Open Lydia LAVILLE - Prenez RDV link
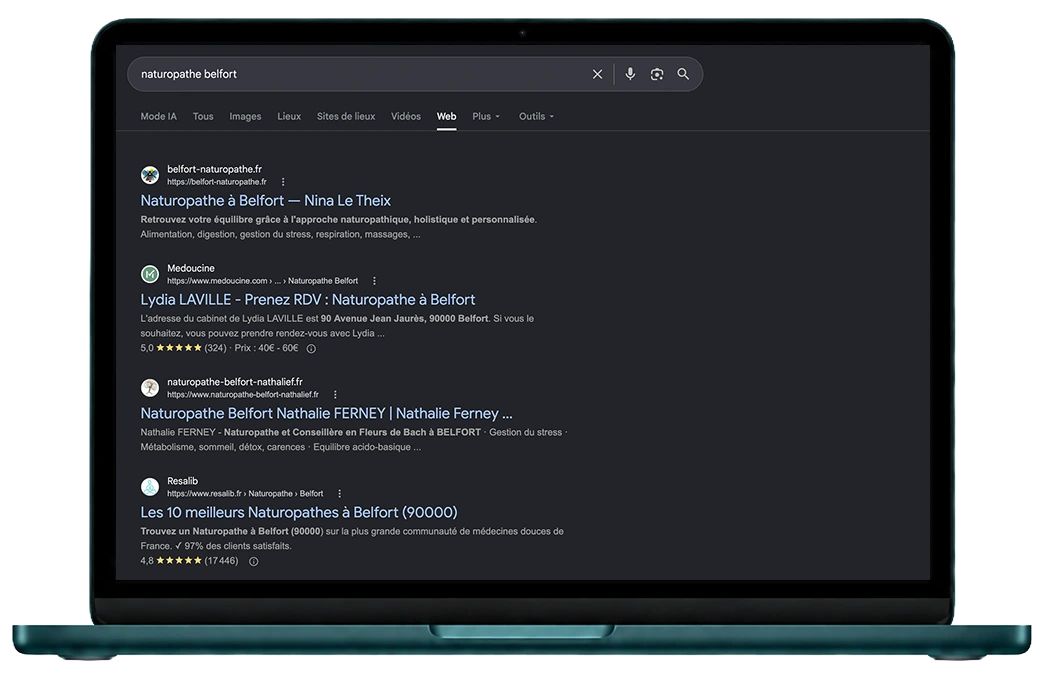The width and height of the screenshot is (1051, 680). pos(308,299)
